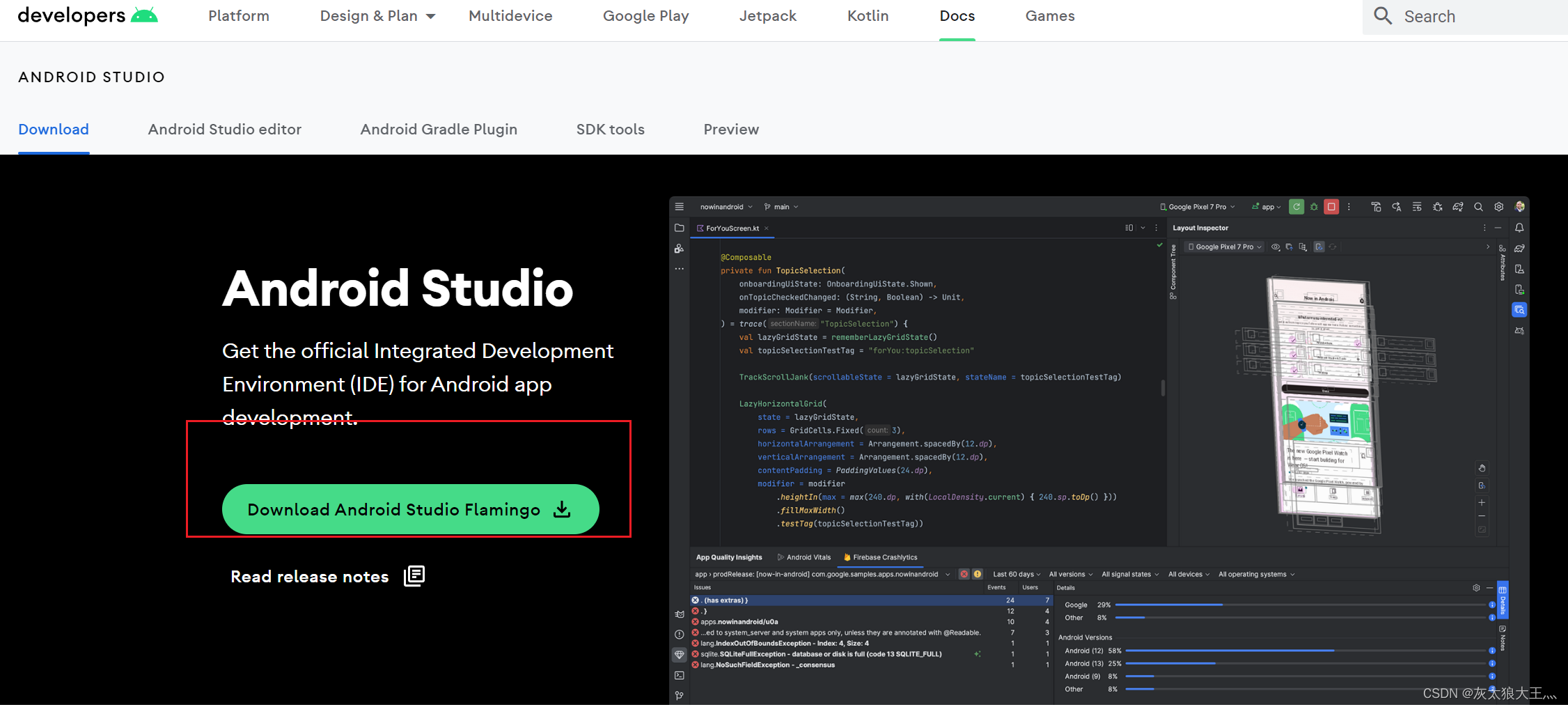This screenshot has width=1568, height=707.
Task: Click the download arrow icon on green button
Action: (562, 510)
